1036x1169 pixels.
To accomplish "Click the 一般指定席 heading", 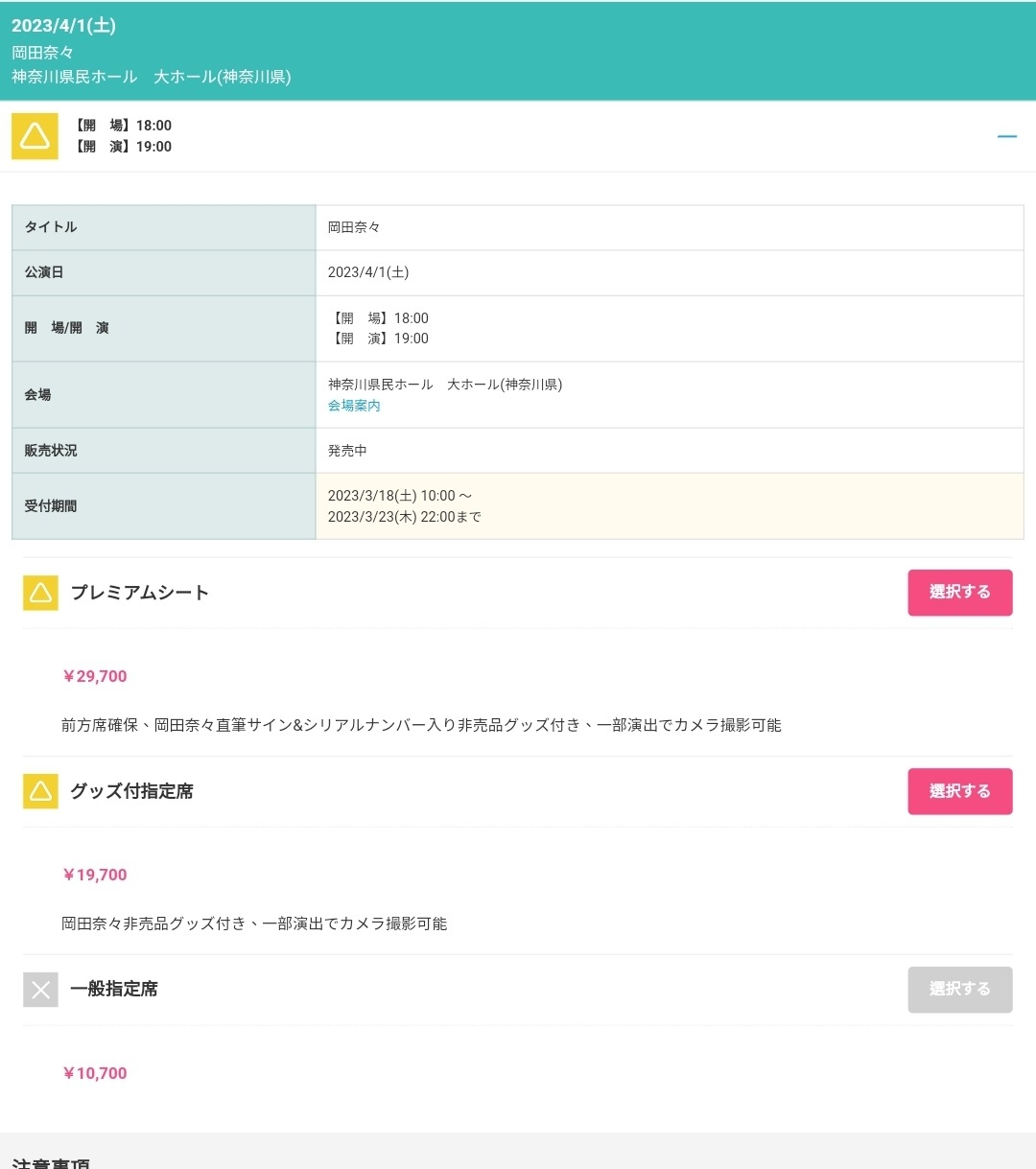I will click(114, 989).
